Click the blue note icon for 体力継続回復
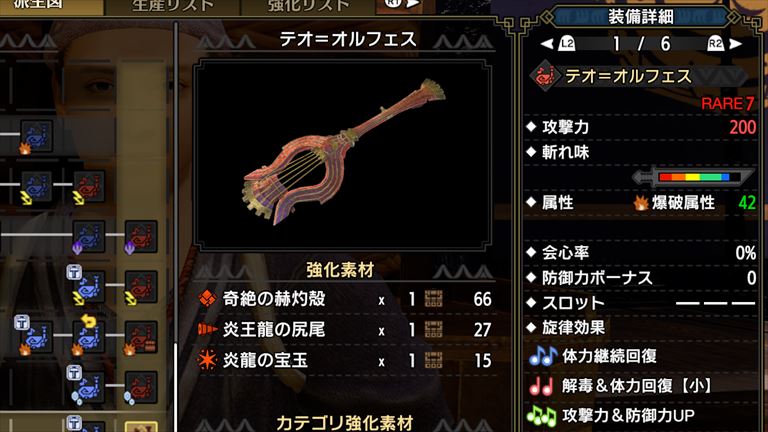 pos(542,357)
